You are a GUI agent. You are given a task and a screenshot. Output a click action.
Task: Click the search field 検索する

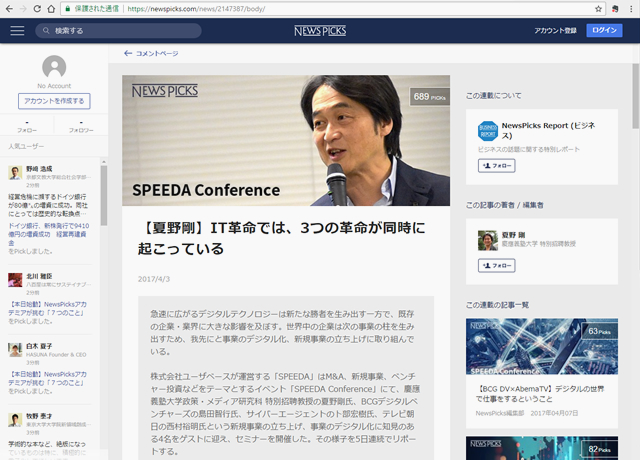[120, 31]
